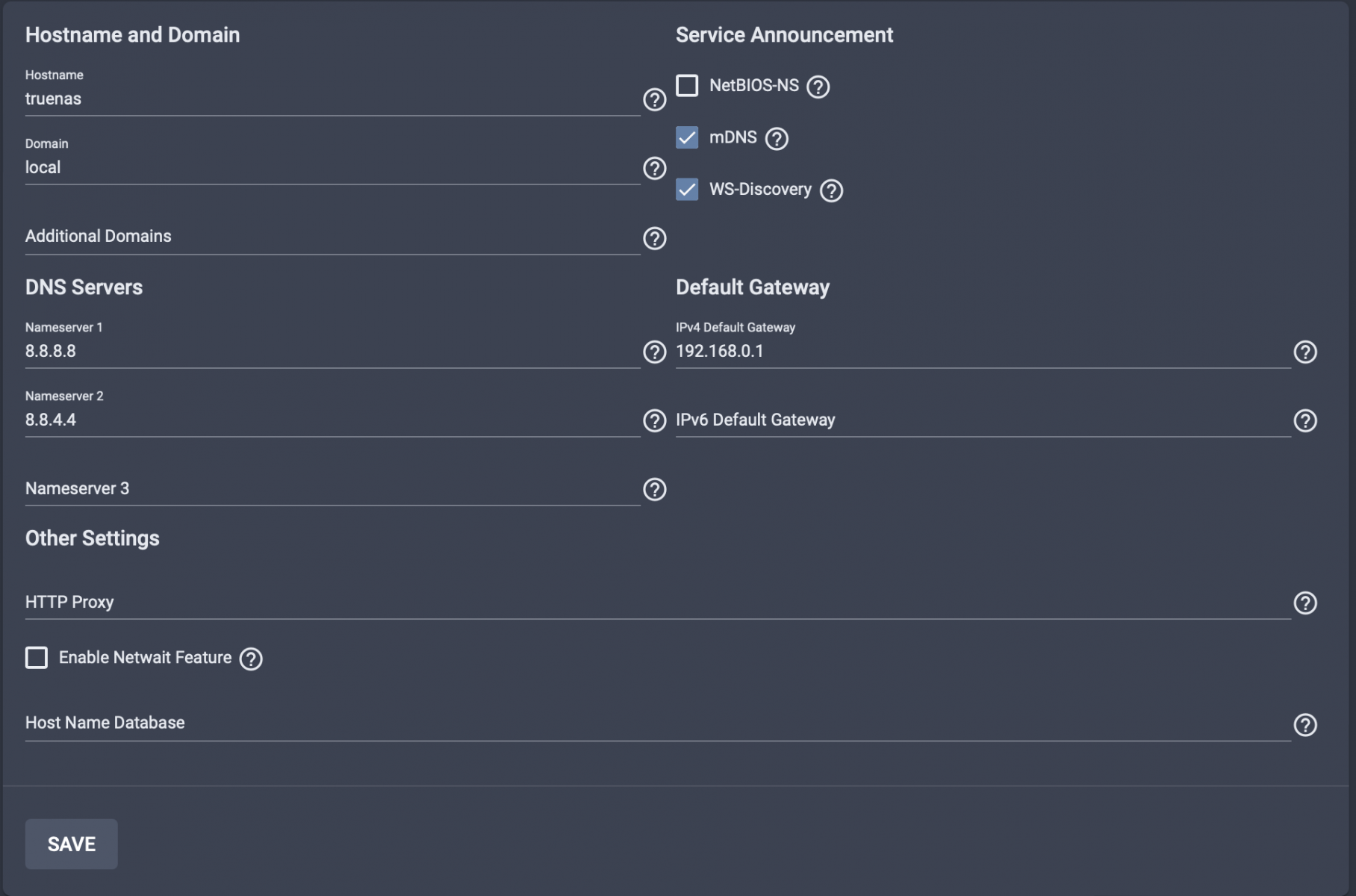Screen dimensions: 1356x896
Task: Click into the HTTP Proxy field
Action: point(658,602)
